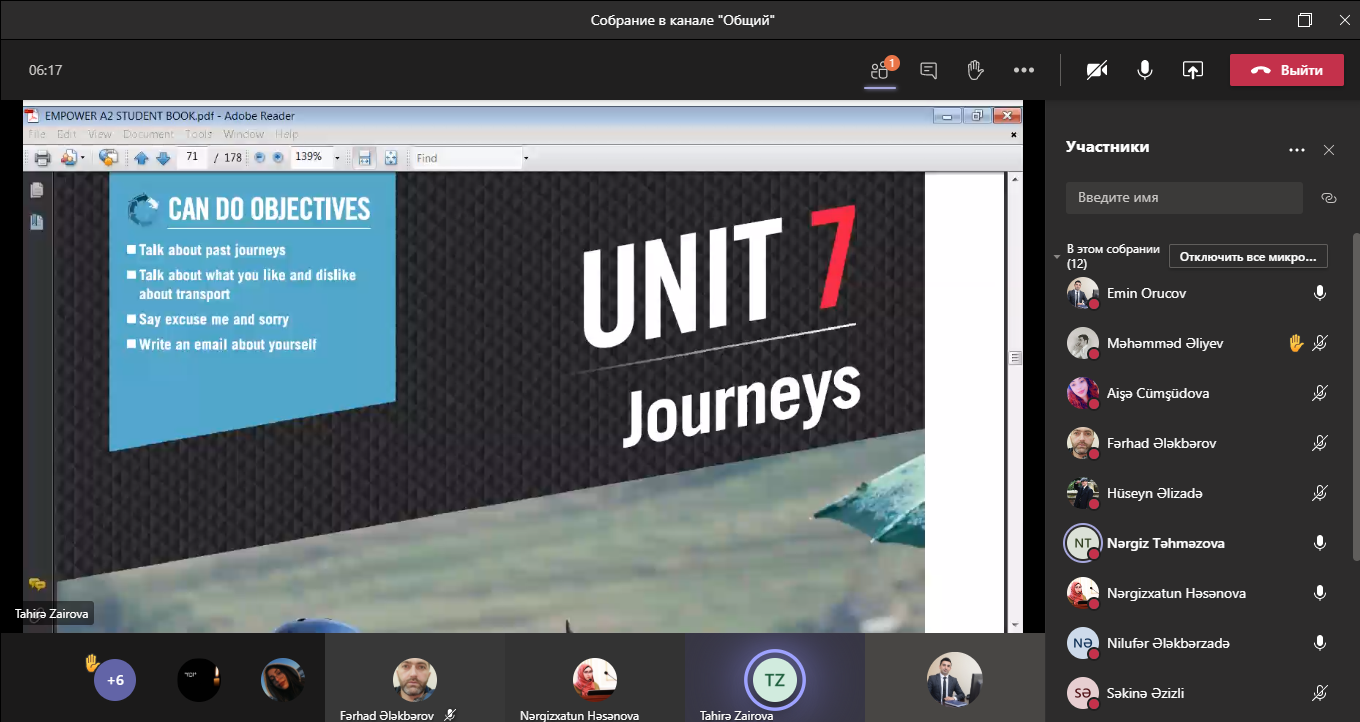This screenshot has height=722, width=1360.
Task: Select Hüseyn Əlizadə participant name
Action: (x=1155, y=493)
